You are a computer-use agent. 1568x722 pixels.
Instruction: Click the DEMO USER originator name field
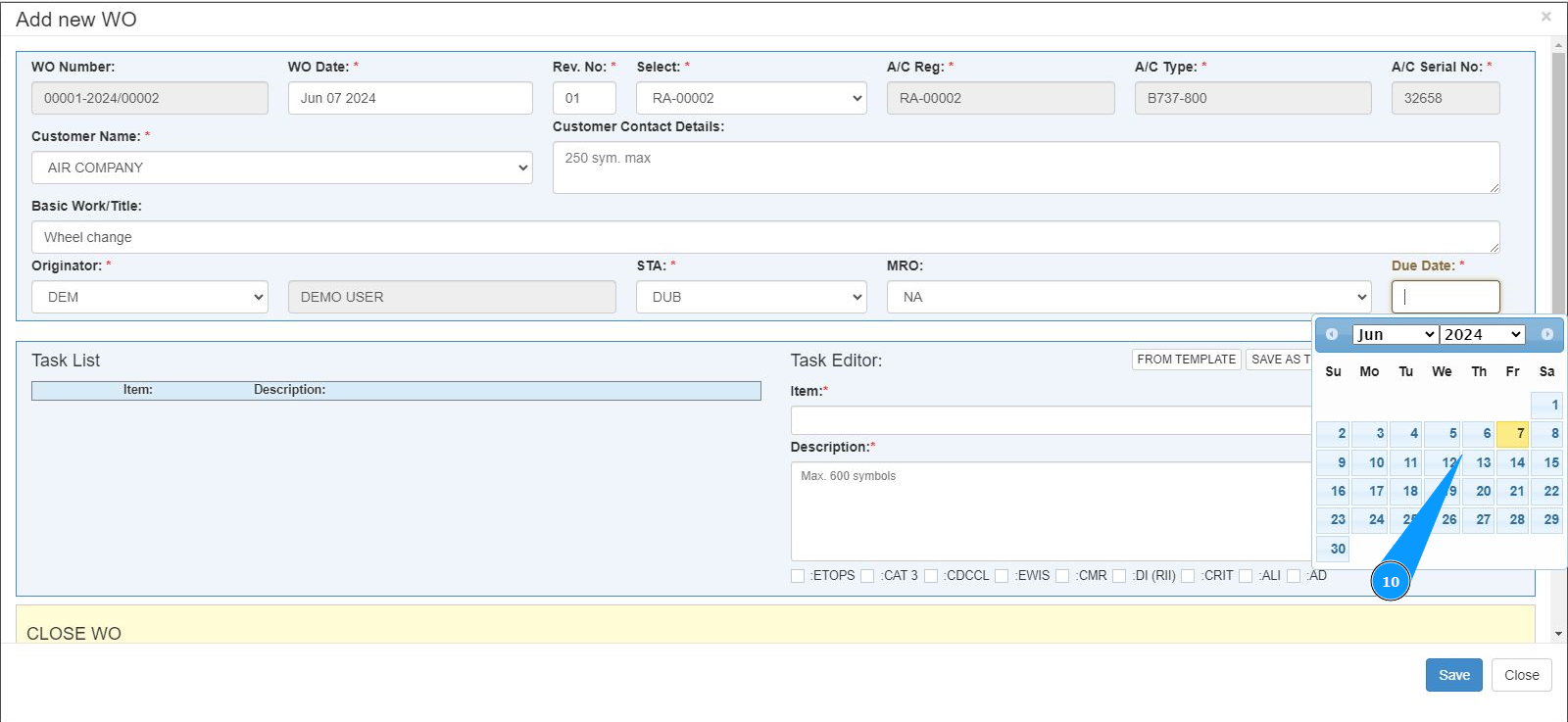tap(452, 297)
